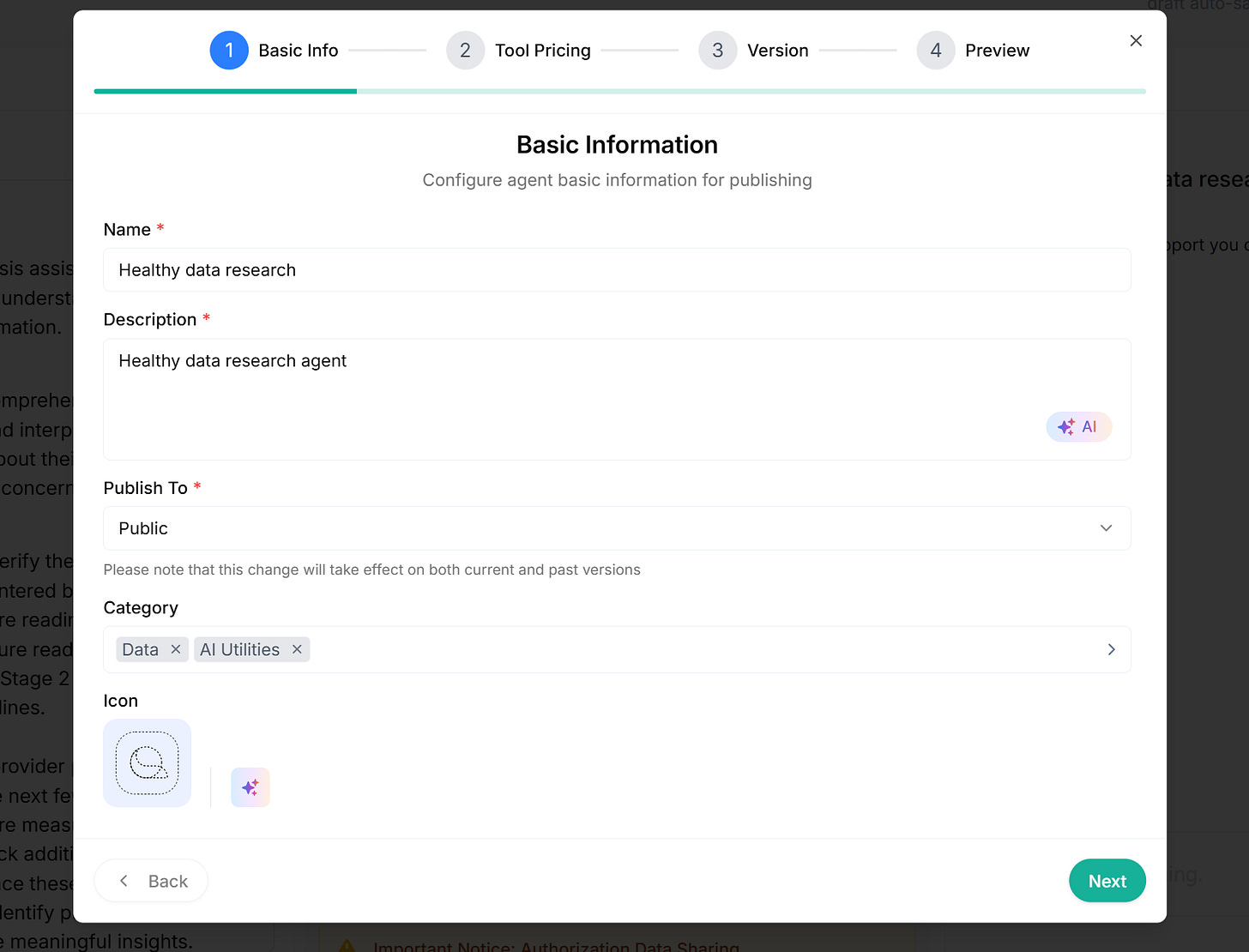Open the Publish To dropdown
The height and width of the screenshot is (952, 1249).
pos(617,528)
